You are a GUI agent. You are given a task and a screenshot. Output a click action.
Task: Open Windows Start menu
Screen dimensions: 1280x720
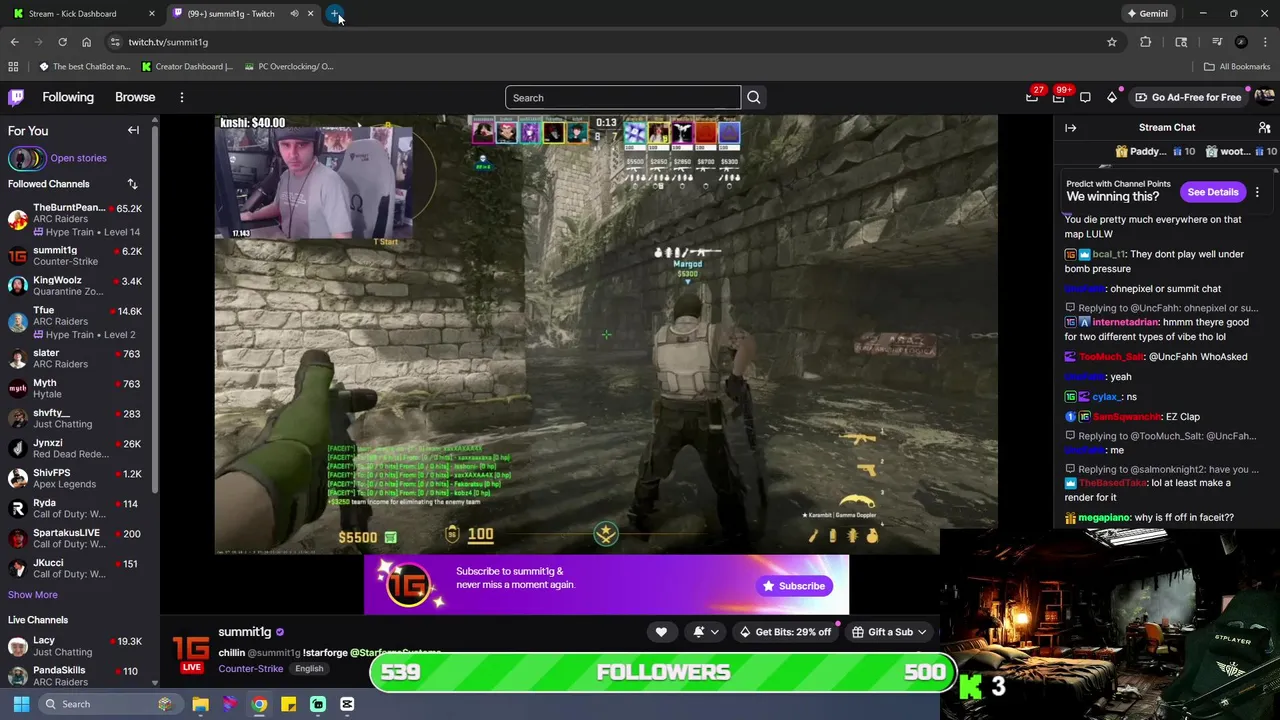pyautogui.click(x=21, y=704)
